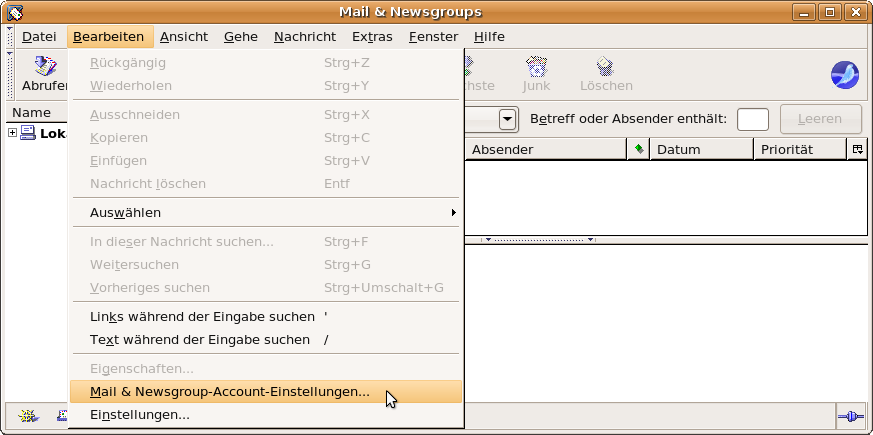873x435 pixels.
Task: Click the SeaMonkey bird logo icon
Action: pos(845,75)
